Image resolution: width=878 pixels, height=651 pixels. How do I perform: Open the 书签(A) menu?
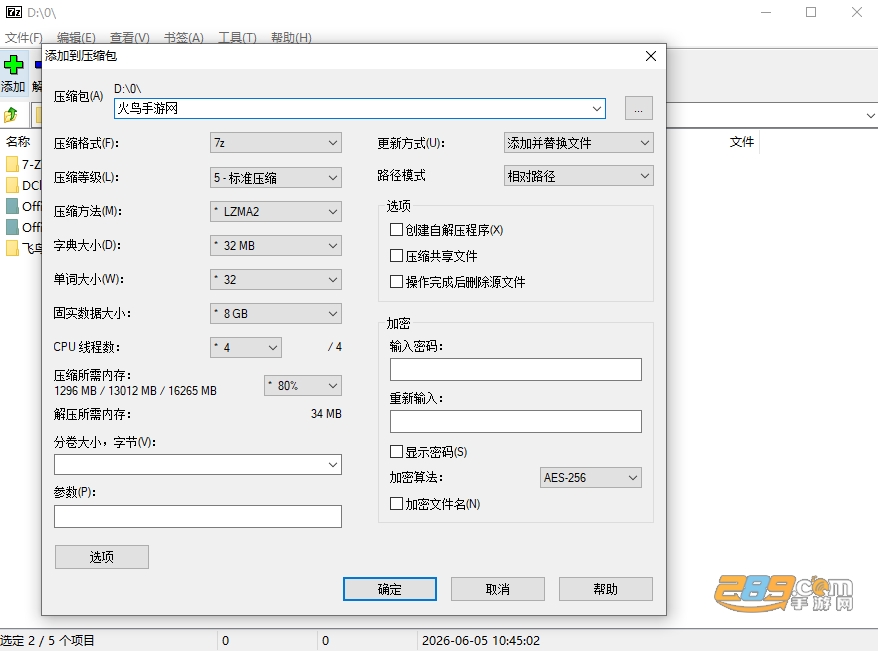(x=184, y=38)
